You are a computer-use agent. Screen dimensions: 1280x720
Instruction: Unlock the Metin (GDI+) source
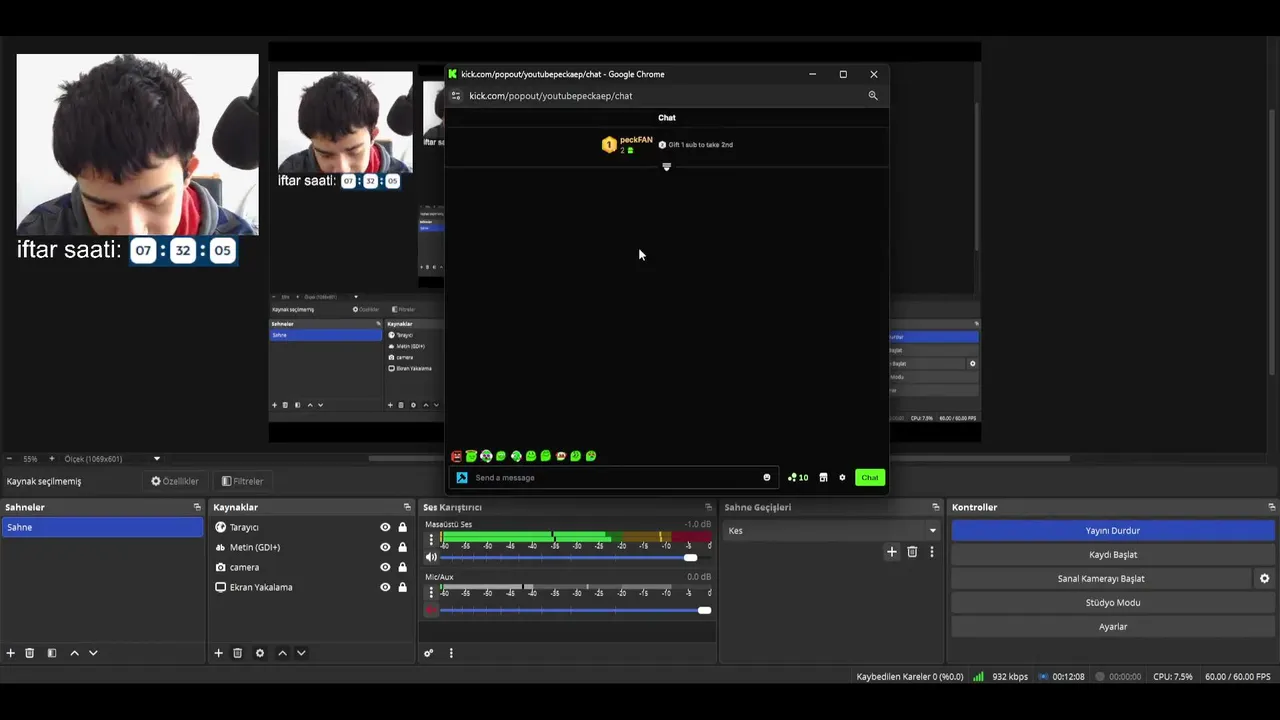click(x=402, y=547)
